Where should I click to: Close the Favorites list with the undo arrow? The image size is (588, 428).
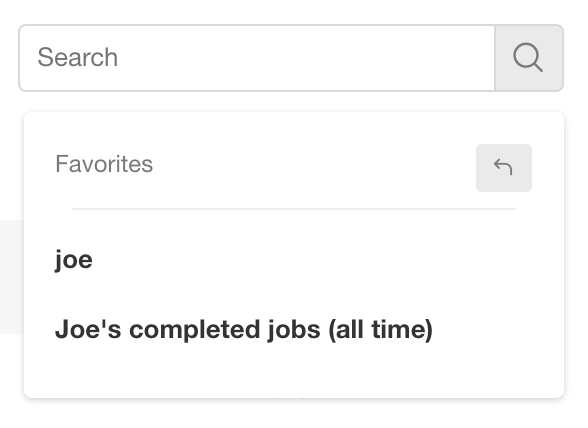coord(504,168)
